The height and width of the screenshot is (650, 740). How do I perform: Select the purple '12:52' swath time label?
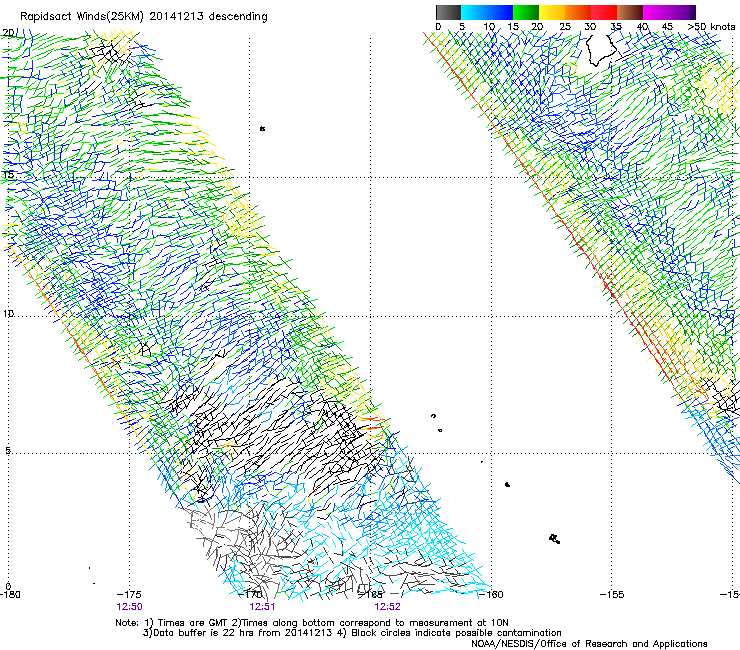[x=387, y=607]
